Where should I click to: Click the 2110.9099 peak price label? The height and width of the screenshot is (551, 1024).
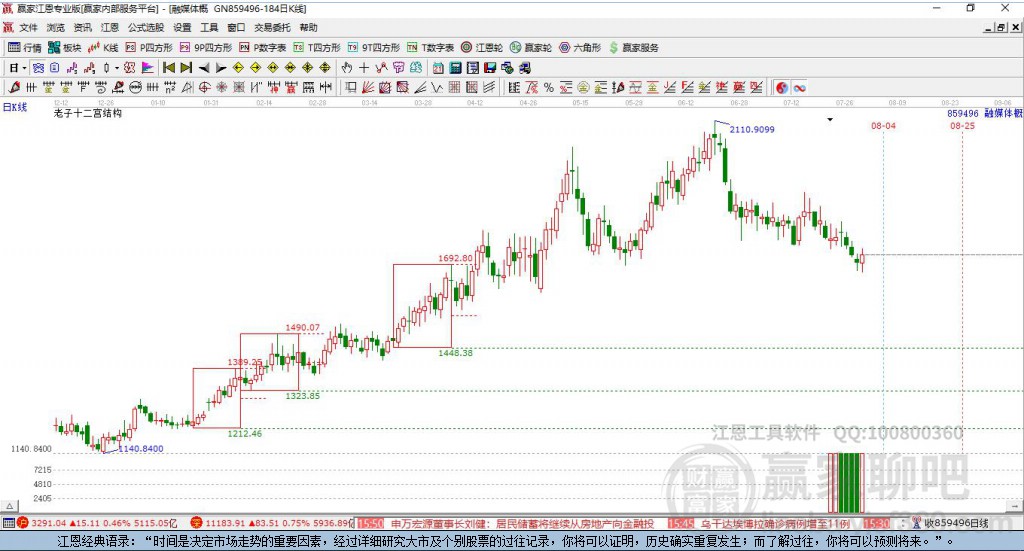tap(752, 129)
